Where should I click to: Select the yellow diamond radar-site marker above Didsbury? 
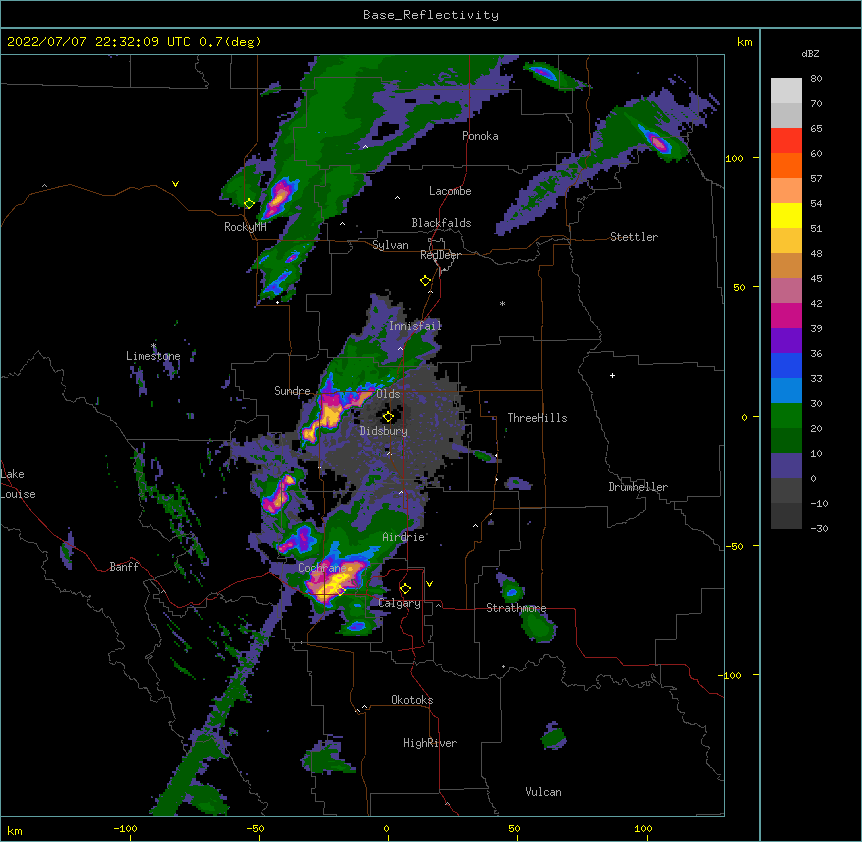pyautogui.click(x=388, y=417)
